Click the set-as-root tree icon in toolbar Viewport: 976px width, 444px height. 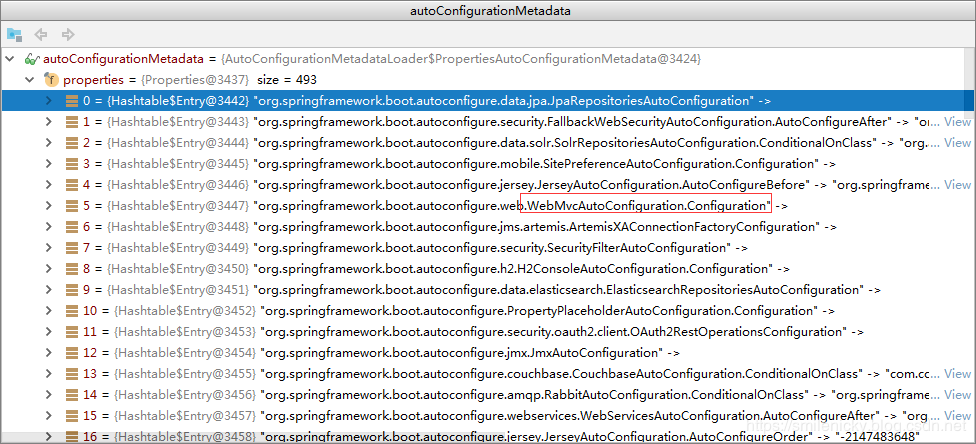14,34
